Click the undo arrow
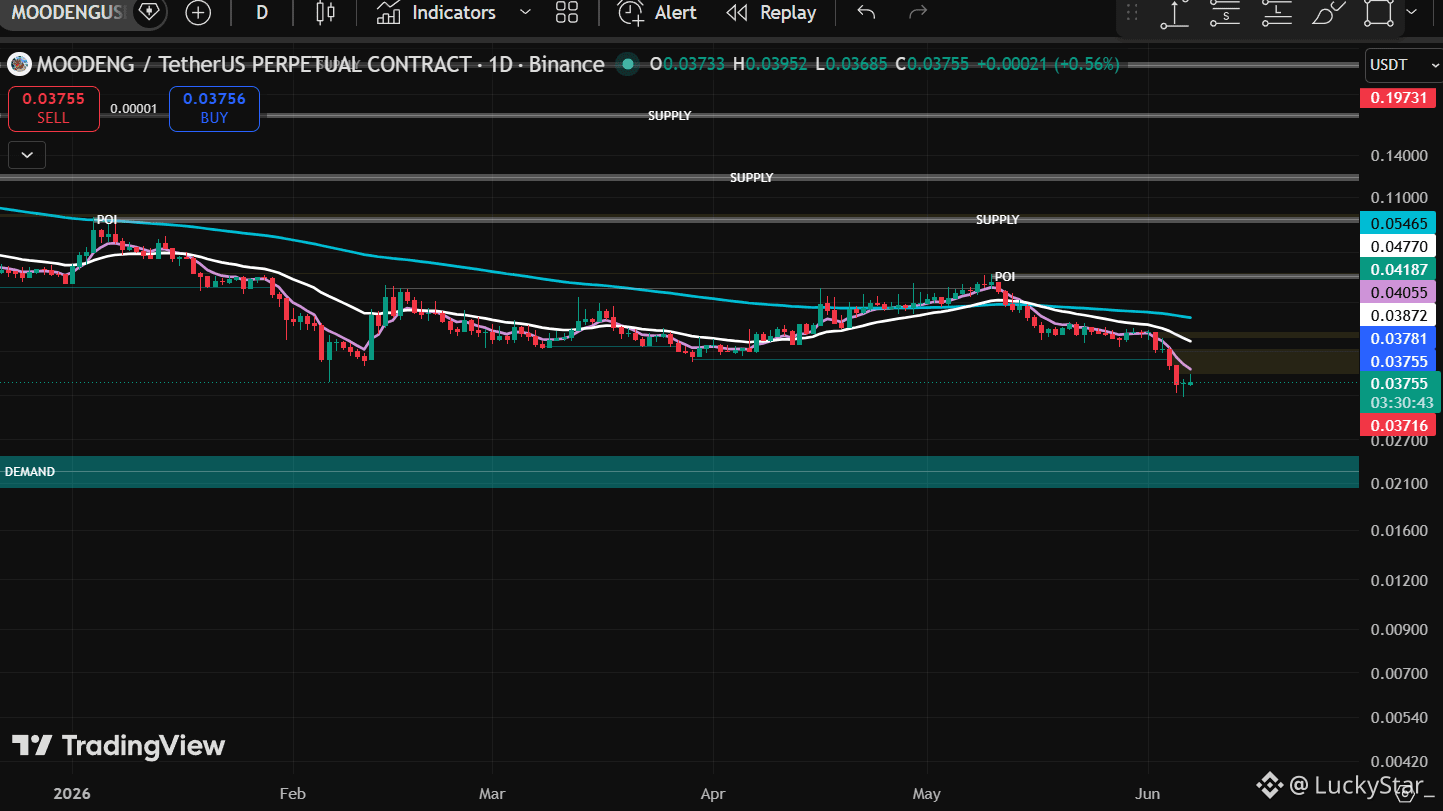1443x811 pixels. click(x=867, y=13)
